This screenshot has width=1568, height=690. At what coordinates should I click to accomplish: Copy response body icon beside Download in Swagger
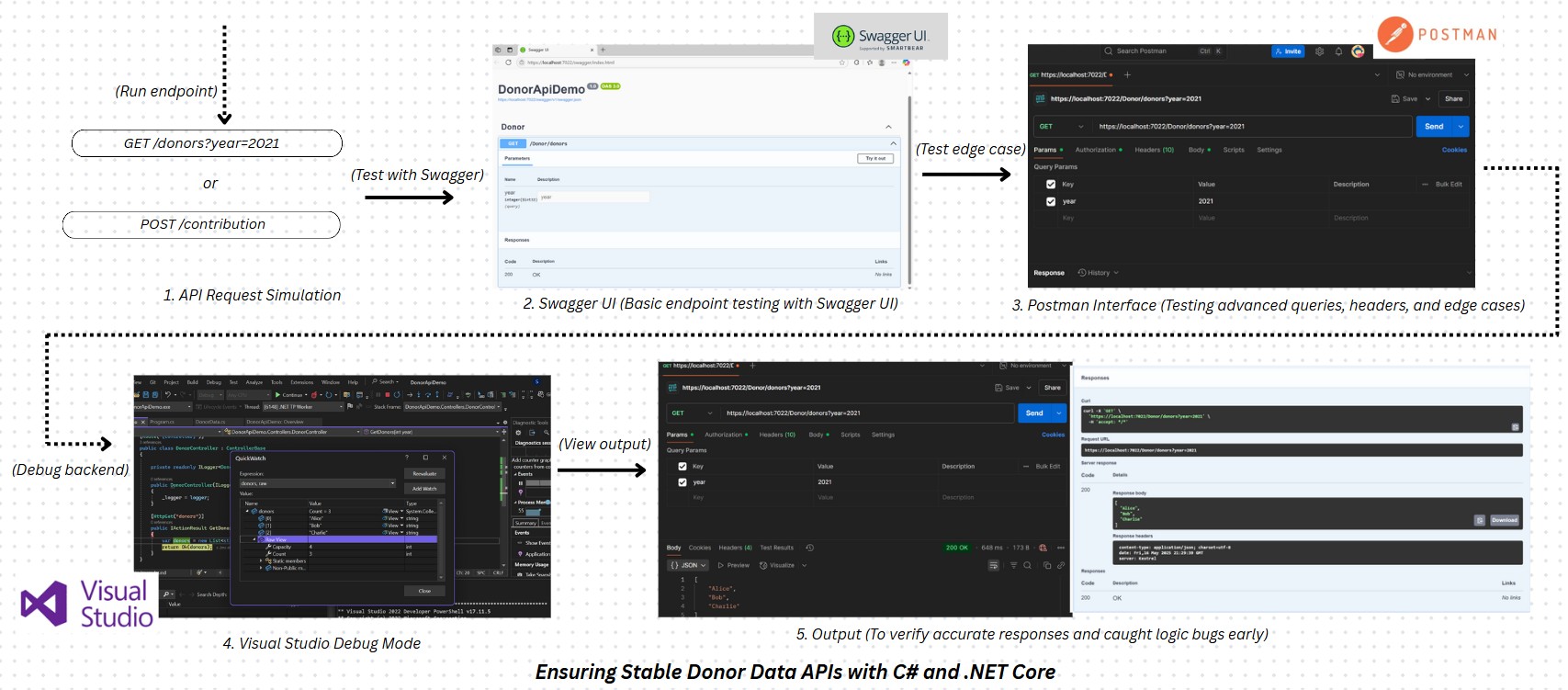click(x=1480, y=520)
